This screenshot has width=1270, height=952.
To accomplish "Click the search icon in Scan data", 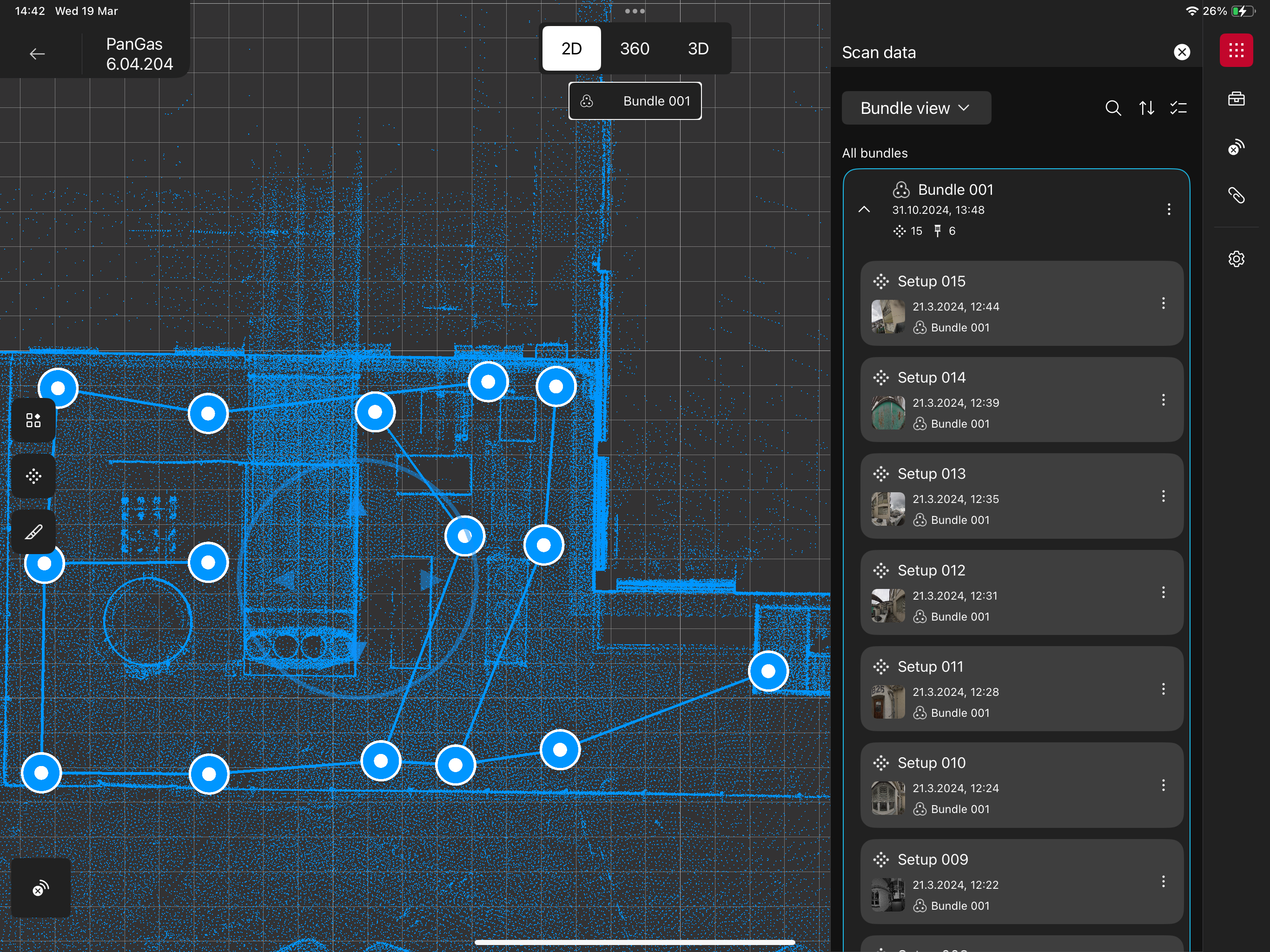I will [x=1113, y=108].
